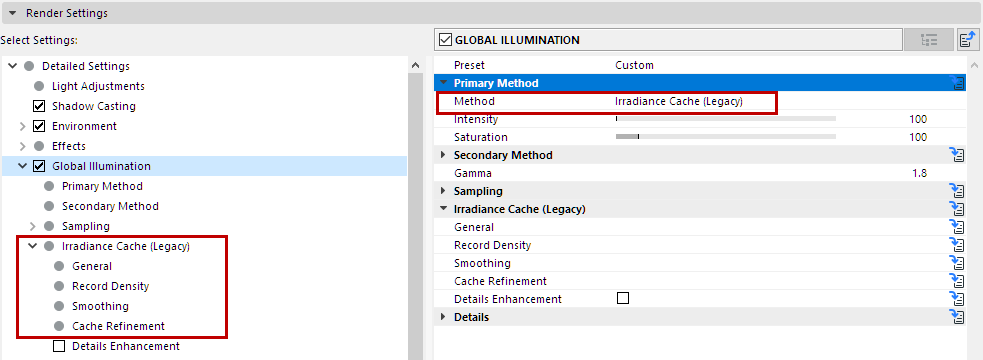The height and width of the screenshot is (360, 983).
Task: Click the export settings icon at top right
Action: click(969, 40)
